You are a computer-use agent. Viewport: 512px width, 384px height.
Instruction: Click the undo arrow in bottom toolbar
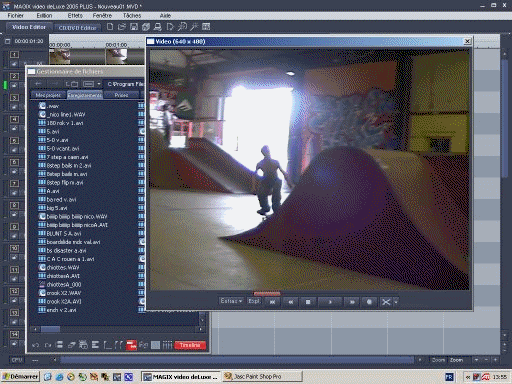click(35, 345)
